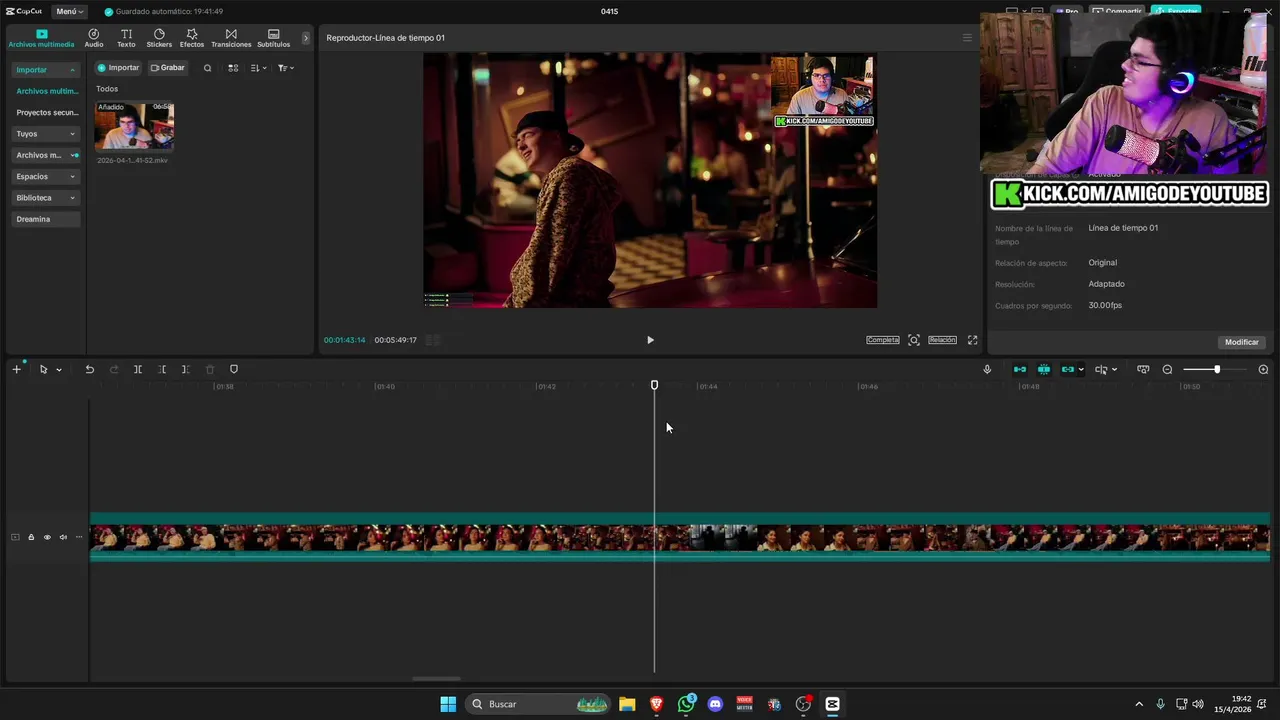Click the snapshot focus icon in player
The image size is (1280, 720).
pyautogui.click(x=914, y=340)
